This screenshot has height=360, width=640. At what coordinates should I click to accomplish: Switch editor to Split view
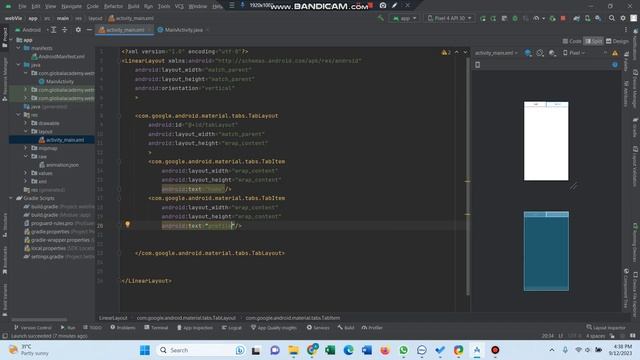[593, 41]
